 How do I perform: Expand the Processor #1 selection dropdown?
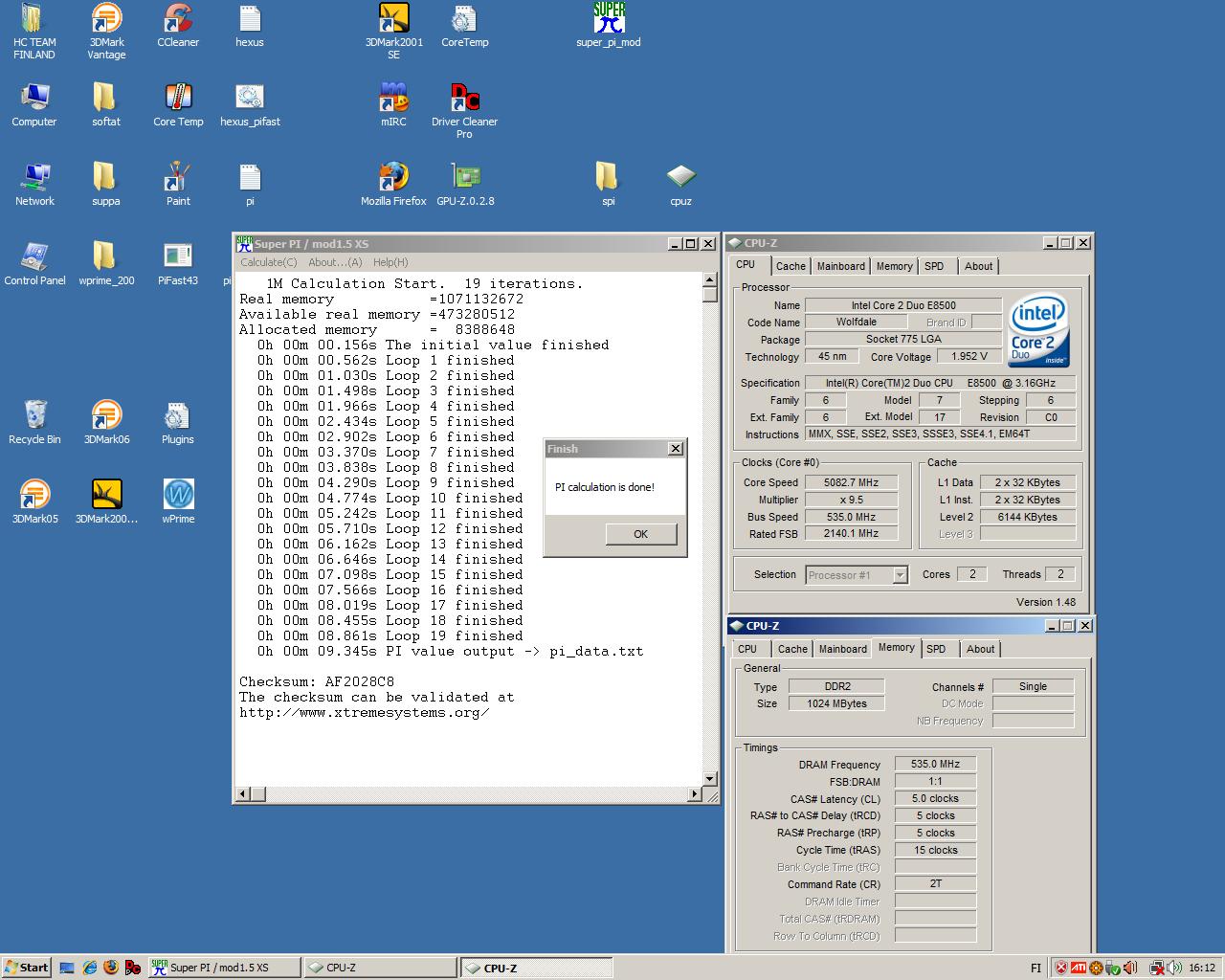(x=900, y=575)
